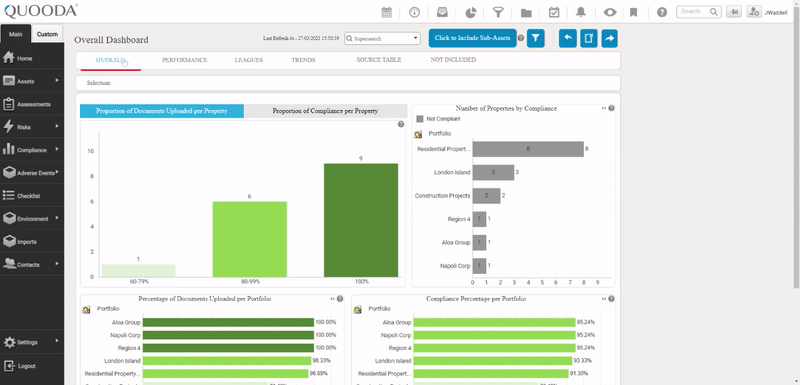Open the user settings icon beside JWaddell

pos(754,12)
